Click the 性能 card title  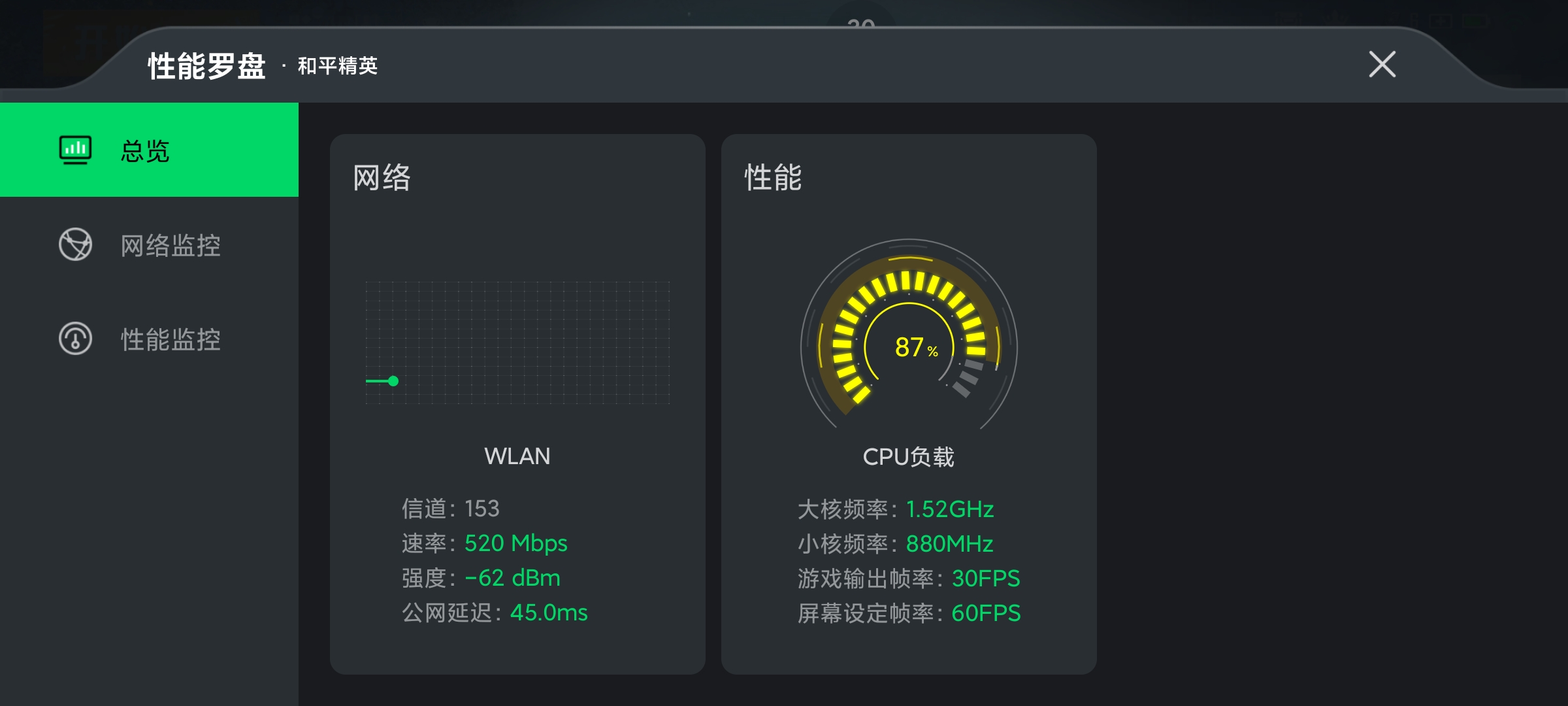tap(774, 178)
